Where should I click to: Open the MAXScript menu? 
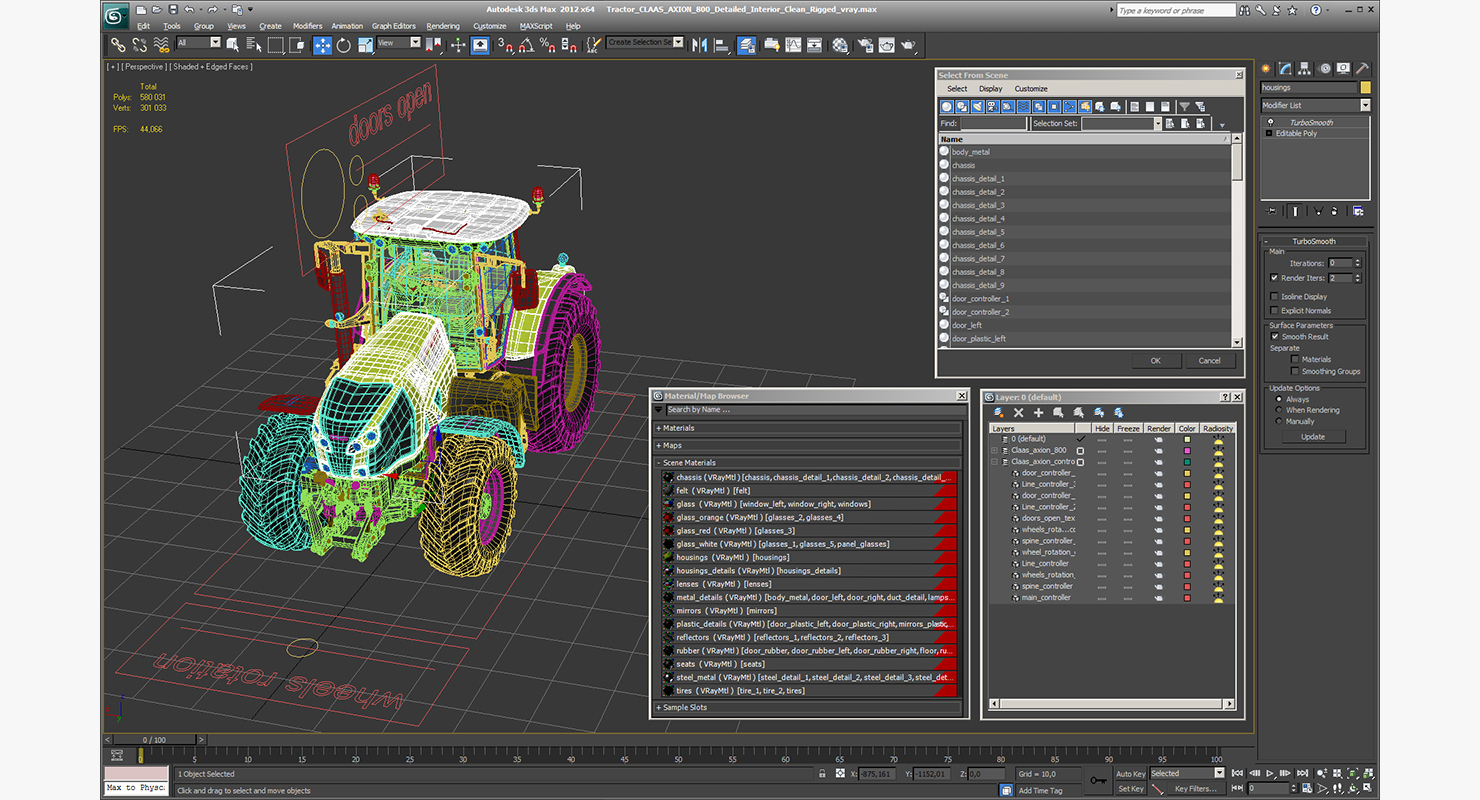[x=536, y=26]
